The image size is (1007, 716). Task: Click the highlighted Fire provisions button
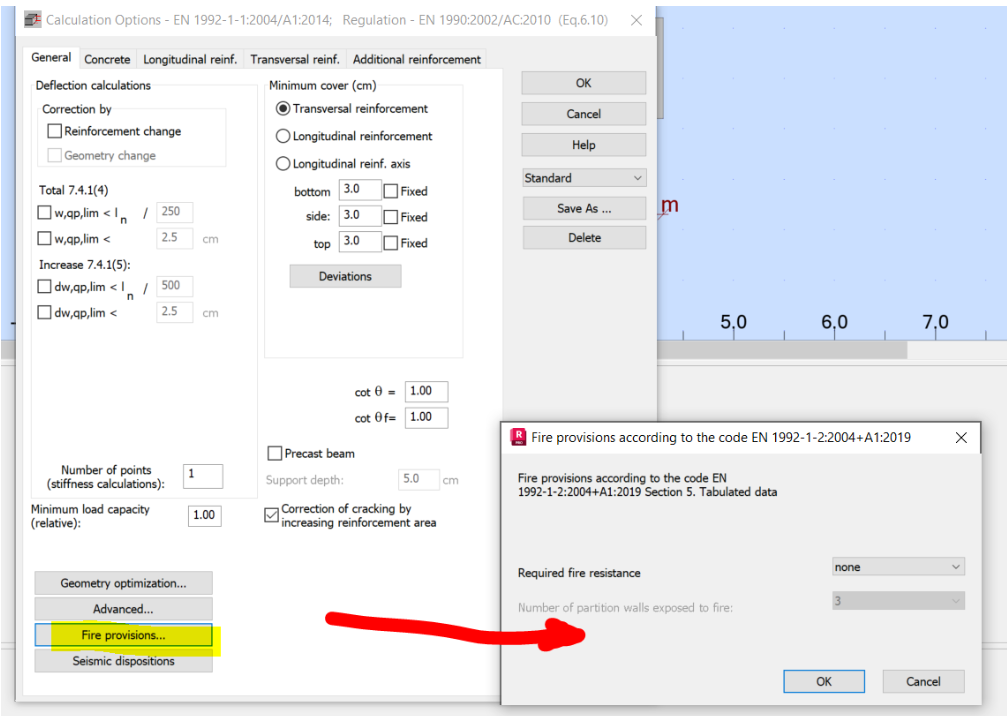pyautogui.click(x=122, y=634)
